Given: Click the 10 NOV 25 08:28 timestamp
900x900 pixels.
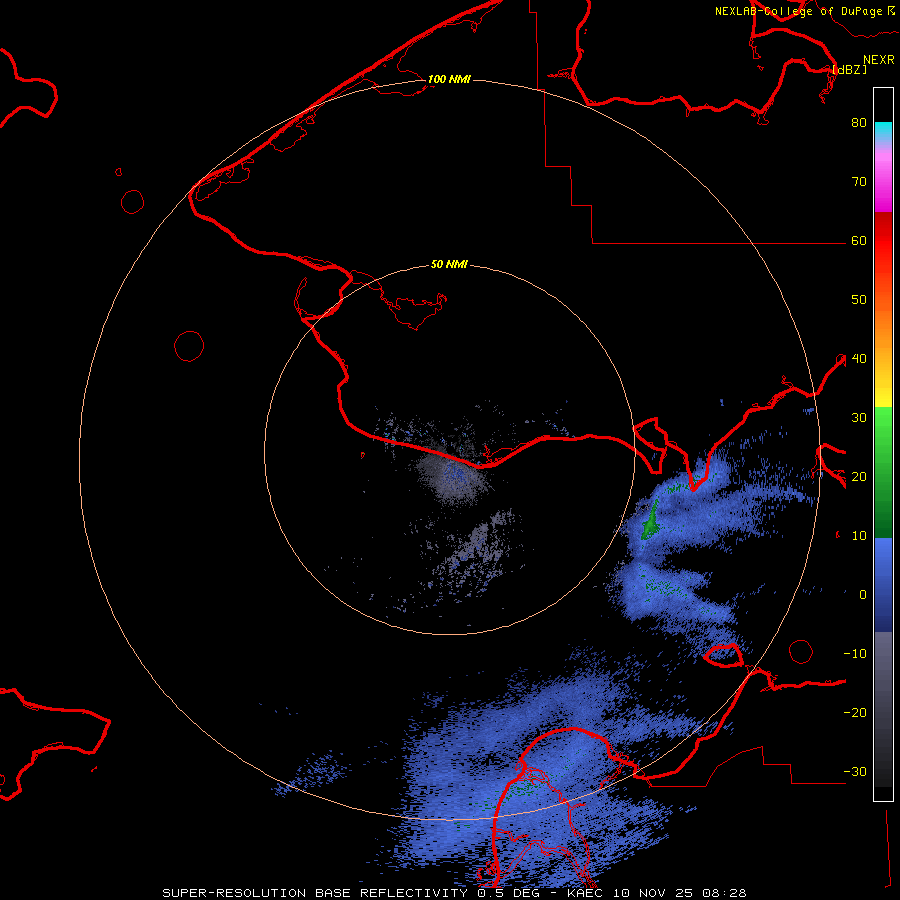Looking at the screenshot, I should click(x=680, y=893).
